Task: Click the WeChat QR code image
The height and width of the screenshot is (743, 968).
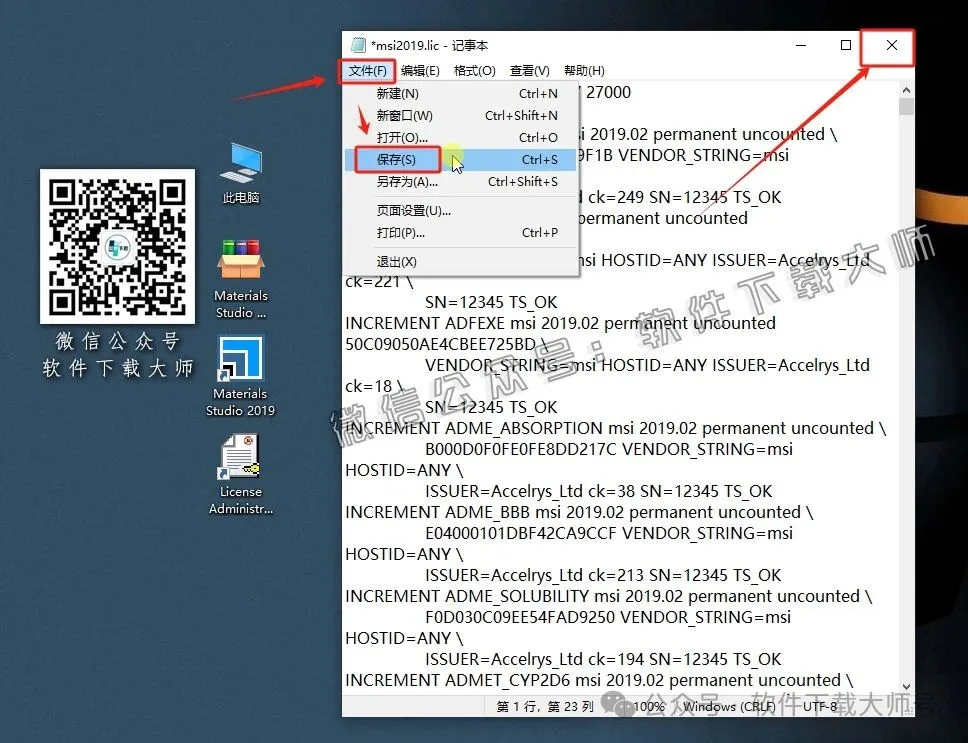Action: pyautogui.click(x=117, y=246)
